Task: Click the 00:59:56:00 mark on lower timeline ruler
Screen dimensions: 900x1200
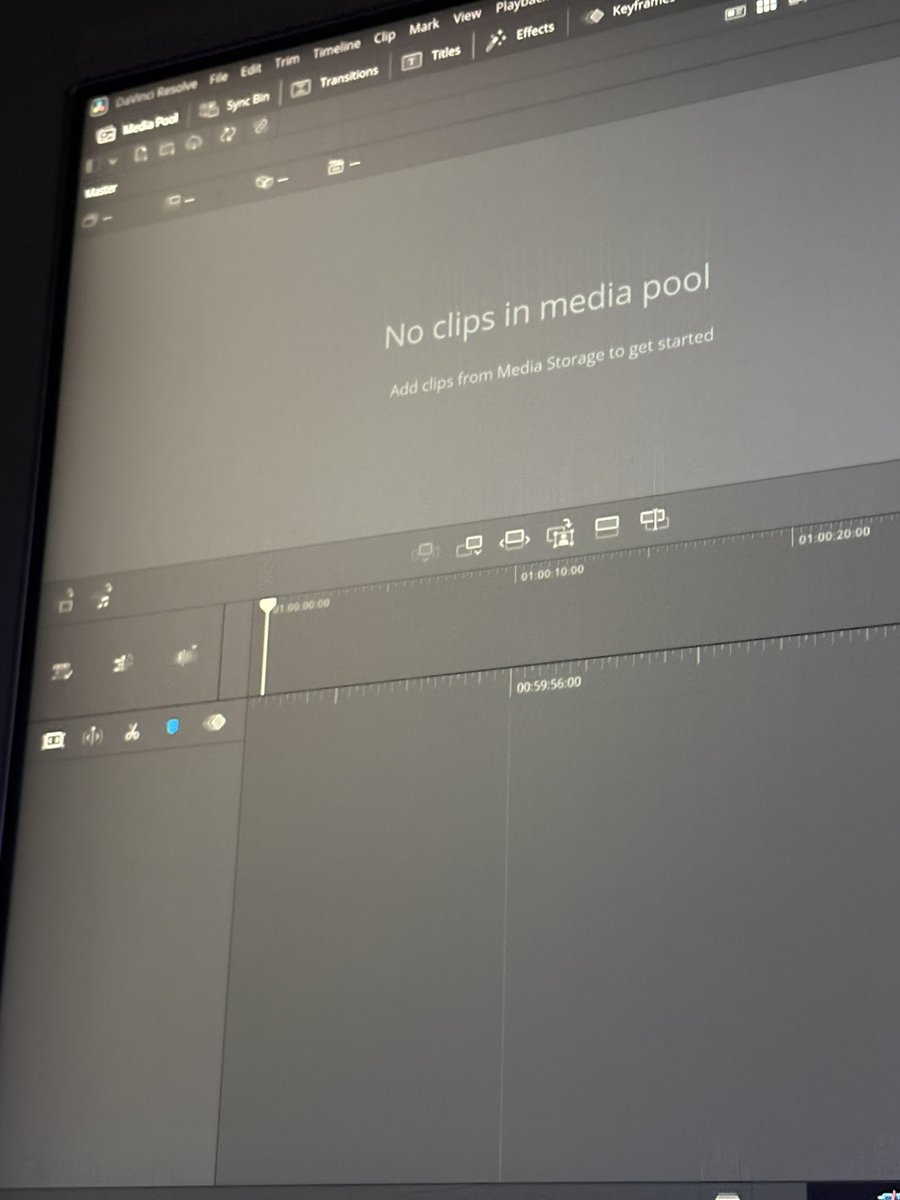Action: [548, 685]
